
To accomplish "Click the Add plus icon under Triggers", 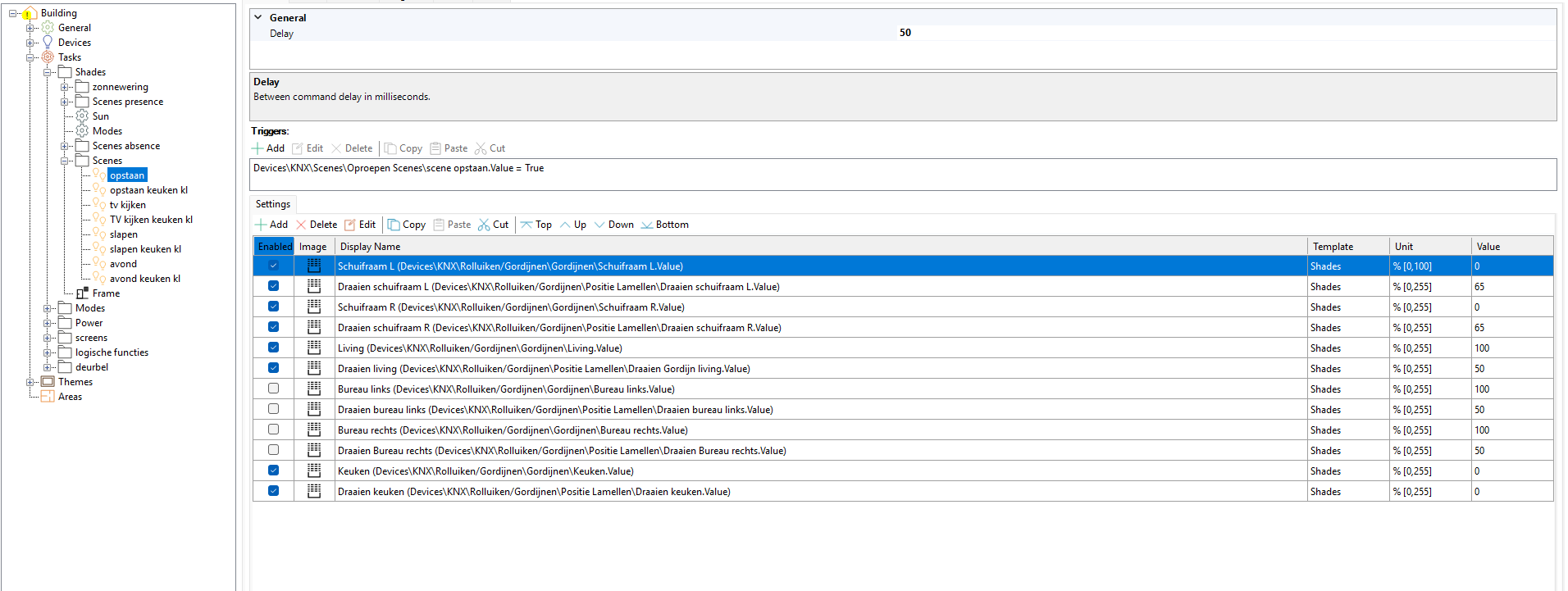I will (x=258, y=148).
